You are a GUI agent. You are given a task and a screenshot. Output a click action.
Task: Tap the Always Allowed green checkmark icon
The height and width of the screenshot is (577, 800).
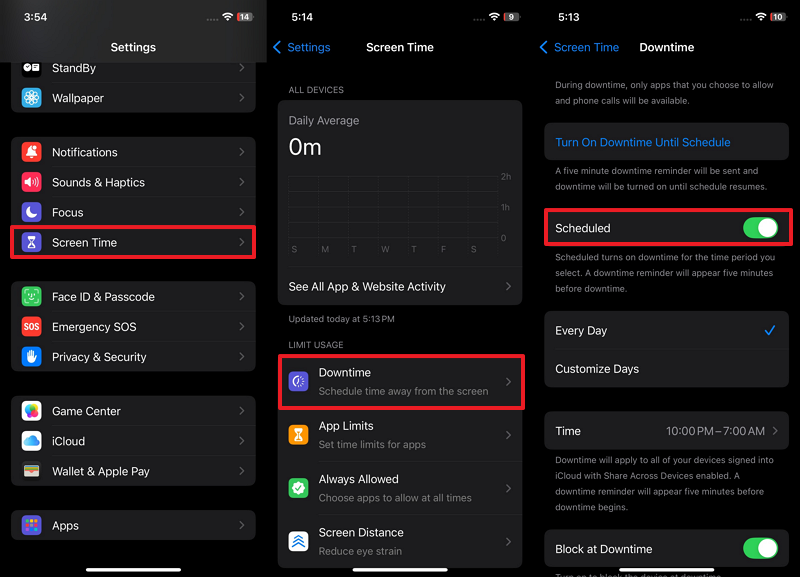[298, 488]
